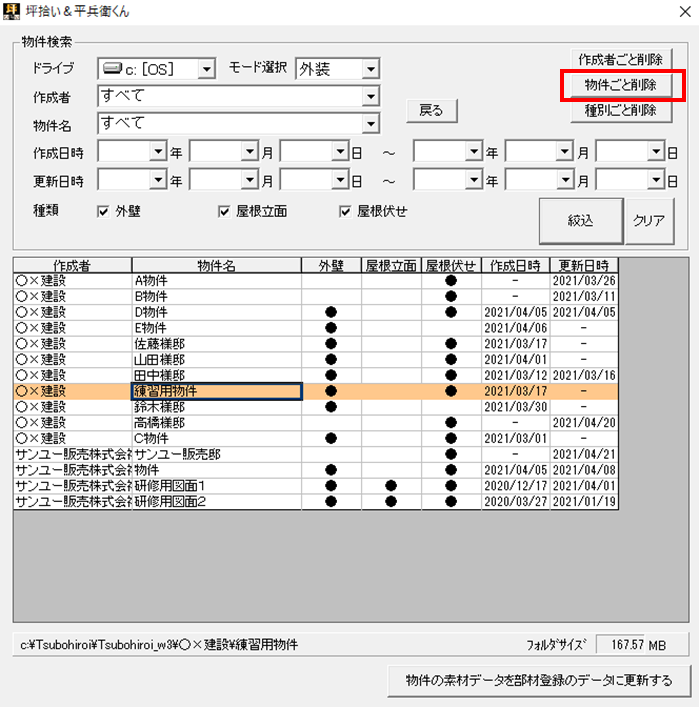Select the 研修用図面1 row
The height and width of the screenshot is (707, 699).
[x=216, y=485]
